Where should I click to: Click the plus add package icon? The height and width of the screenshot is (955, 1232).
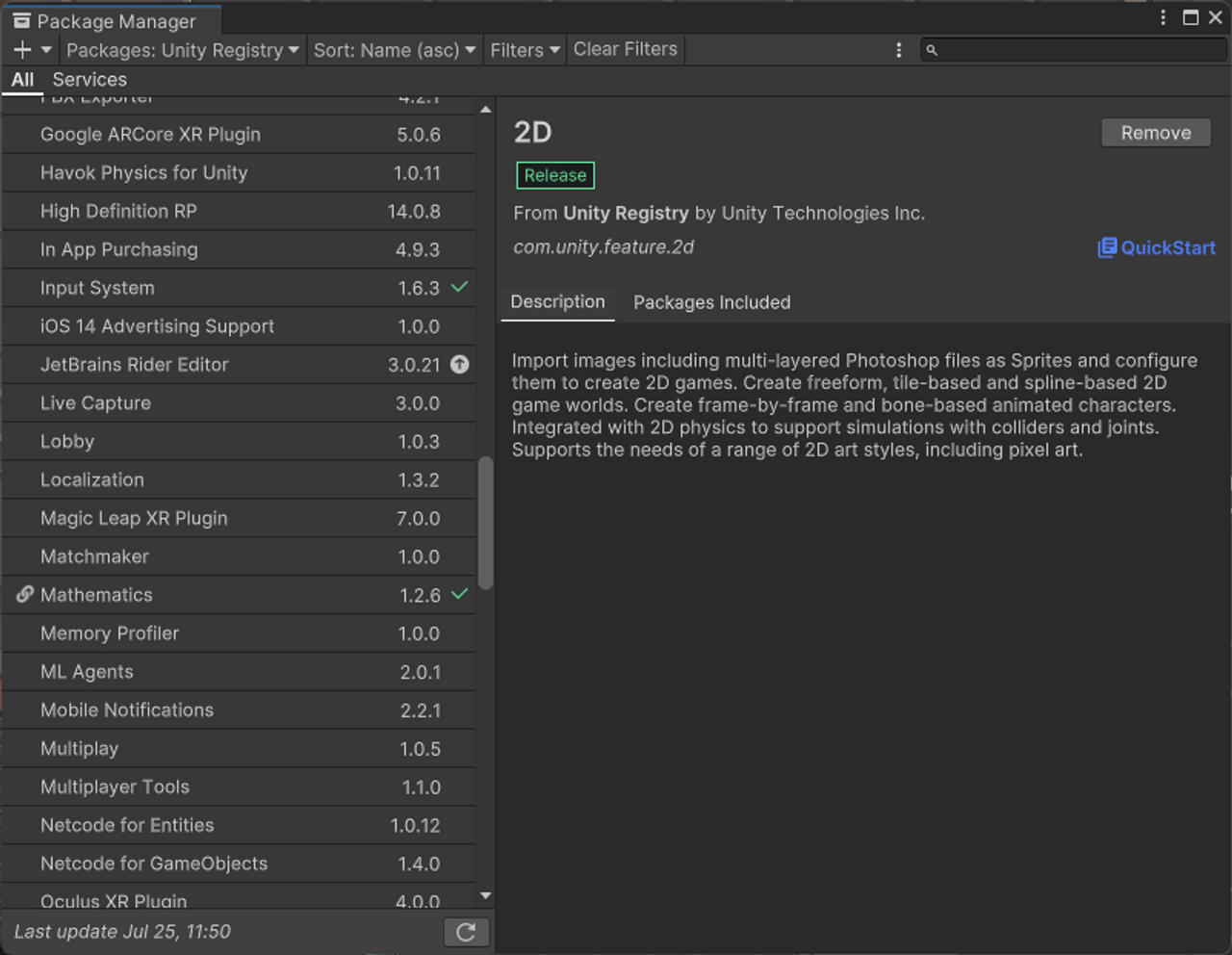pos(22,50)
